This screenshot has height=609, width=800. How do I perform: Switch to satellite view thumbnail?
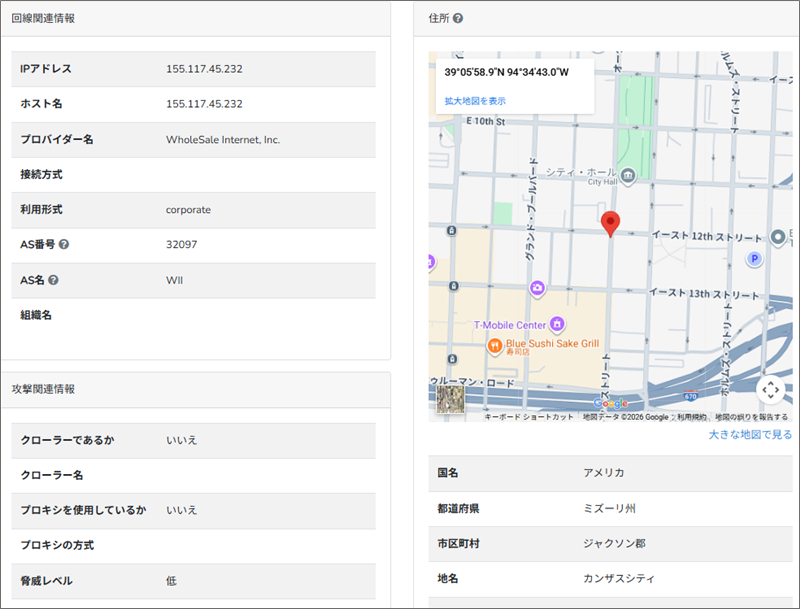click(451, 399)
